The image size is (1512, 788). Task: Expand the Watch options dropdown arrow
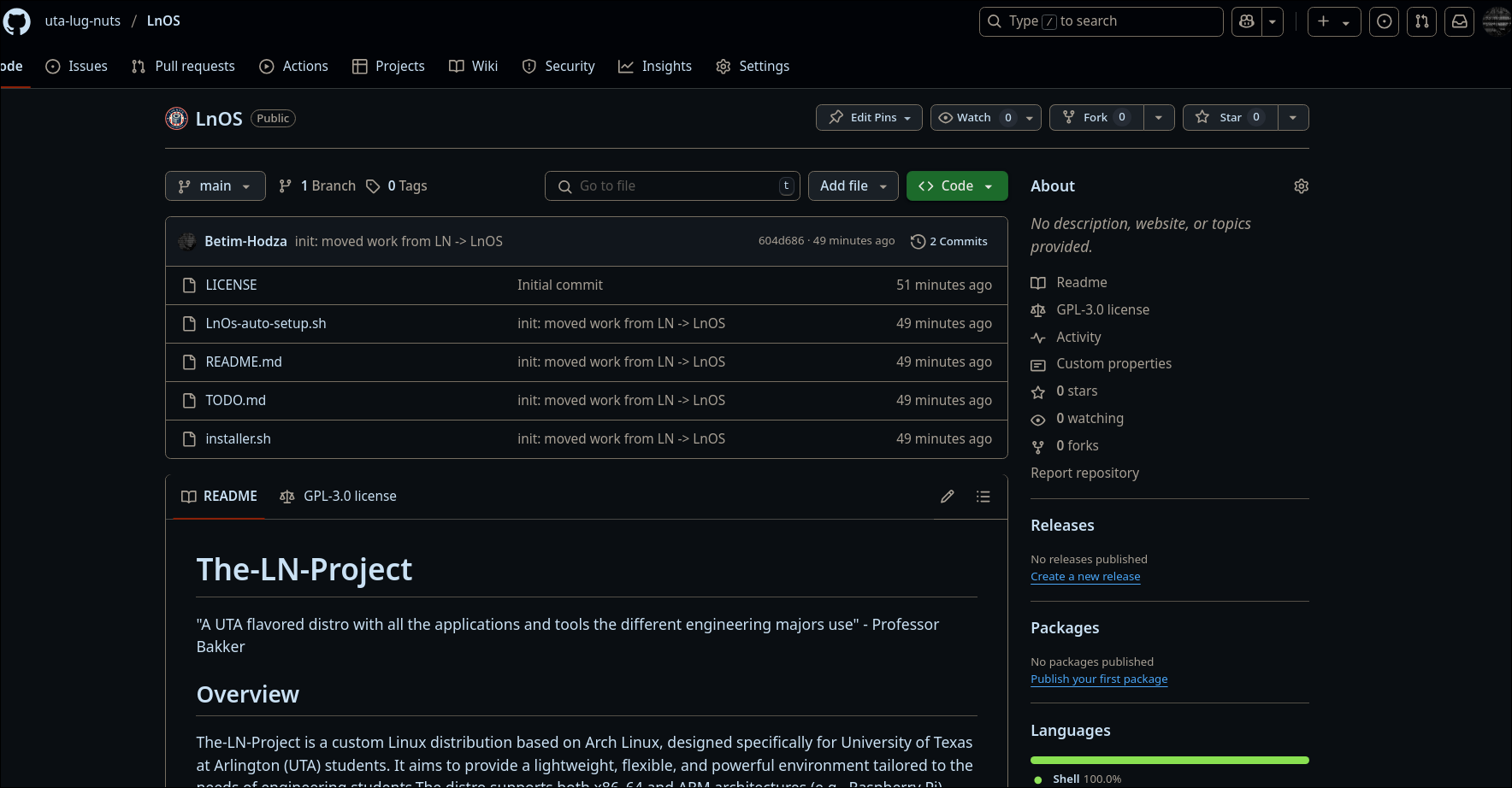[1030, 117]
